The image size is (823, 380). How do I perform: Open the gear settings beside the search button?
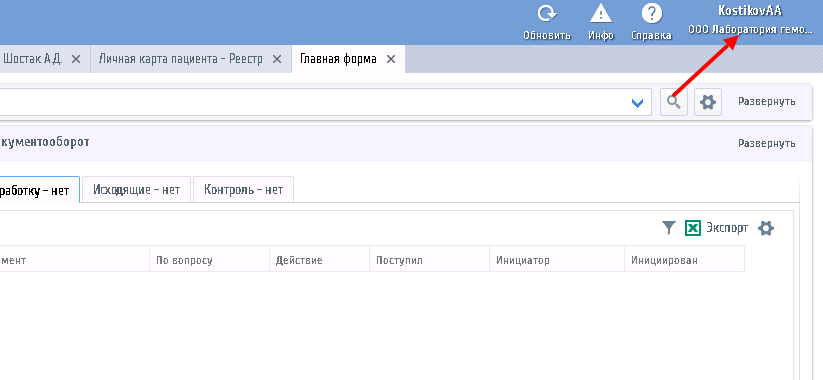708,102
